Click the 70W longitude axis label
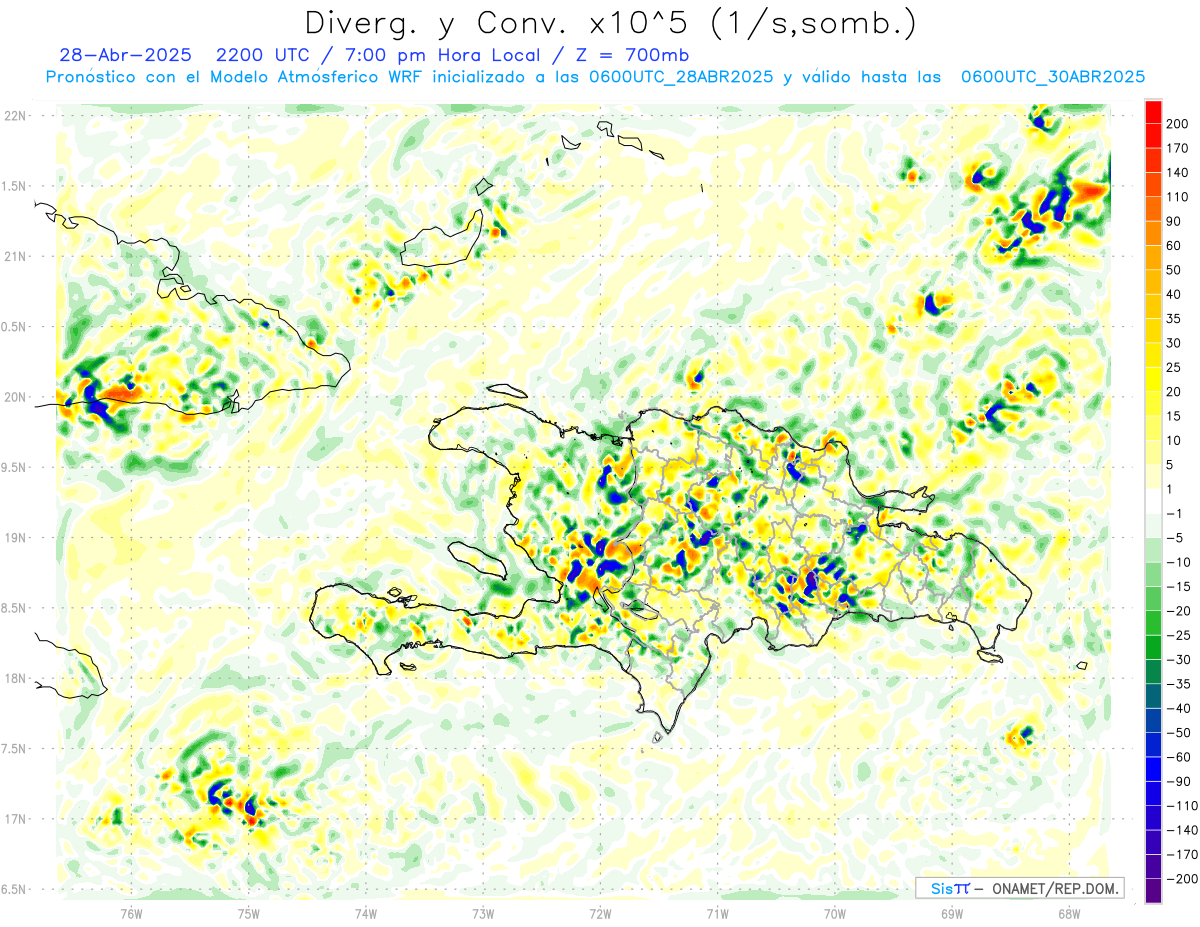Viewport: 1200px width, 927px height. coord(835,912)
